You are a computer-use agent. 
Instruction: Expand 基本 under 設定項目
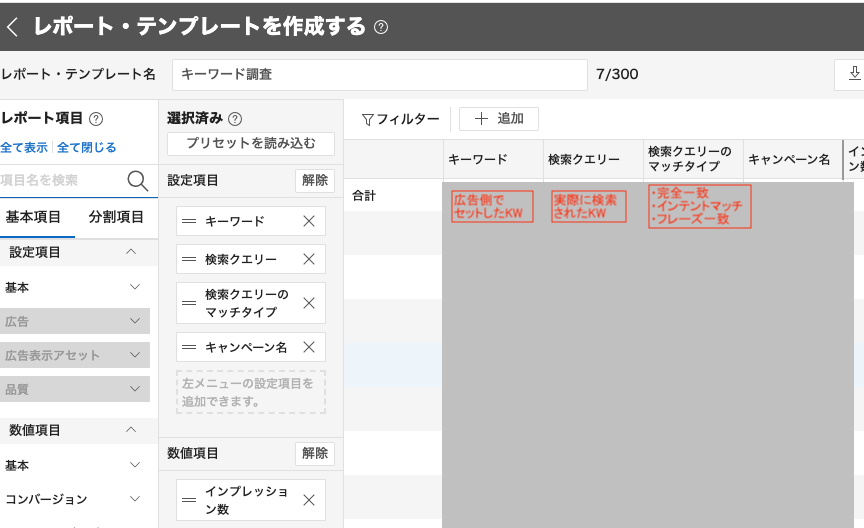[135, 287]
